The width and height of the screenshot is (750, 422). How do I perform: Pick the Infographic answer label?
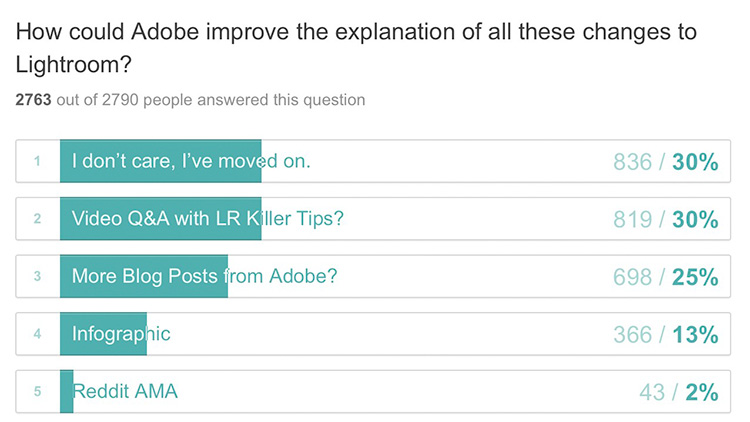point(121,334)
